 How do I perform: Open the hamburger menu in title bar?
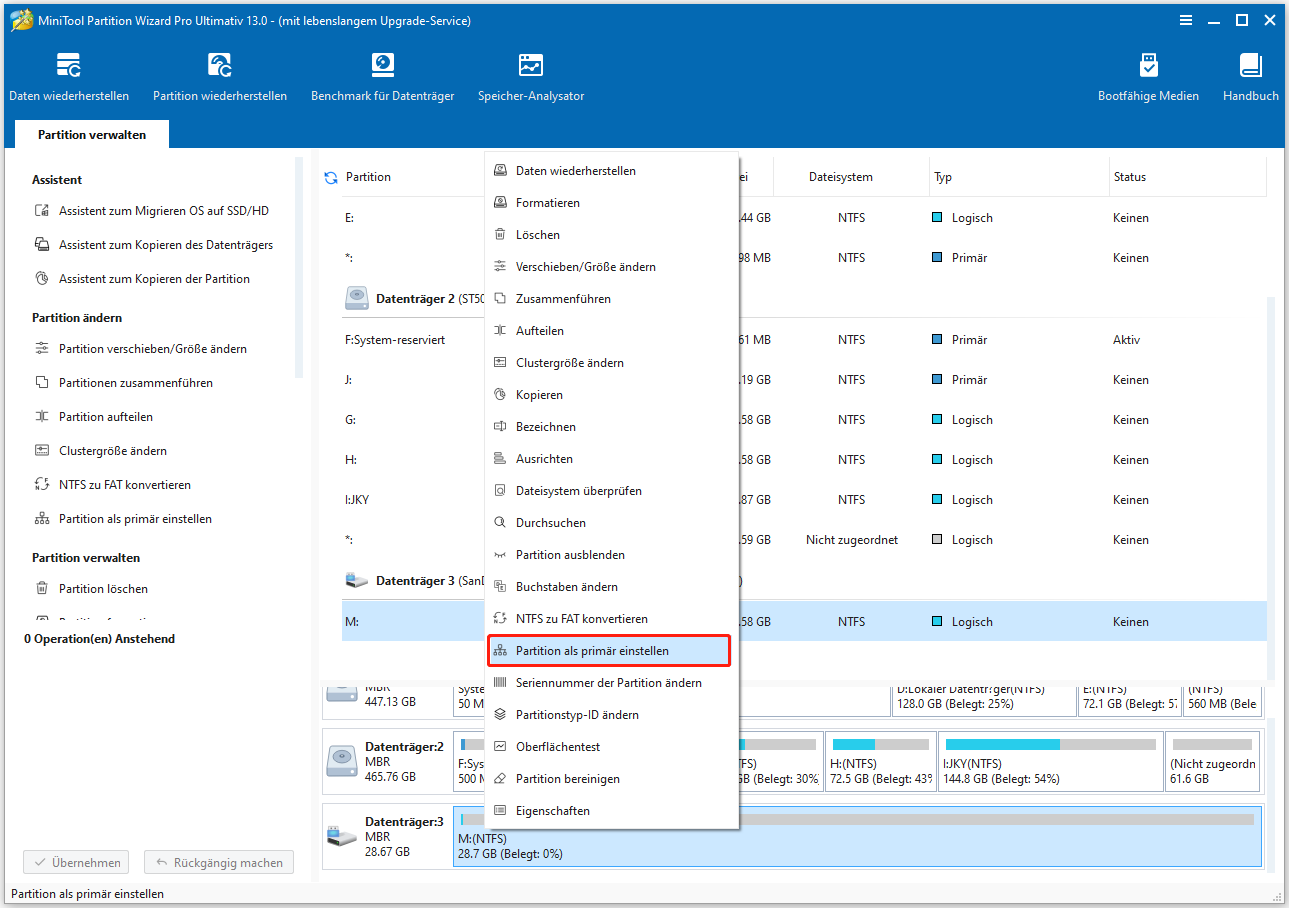[1185, 20]
